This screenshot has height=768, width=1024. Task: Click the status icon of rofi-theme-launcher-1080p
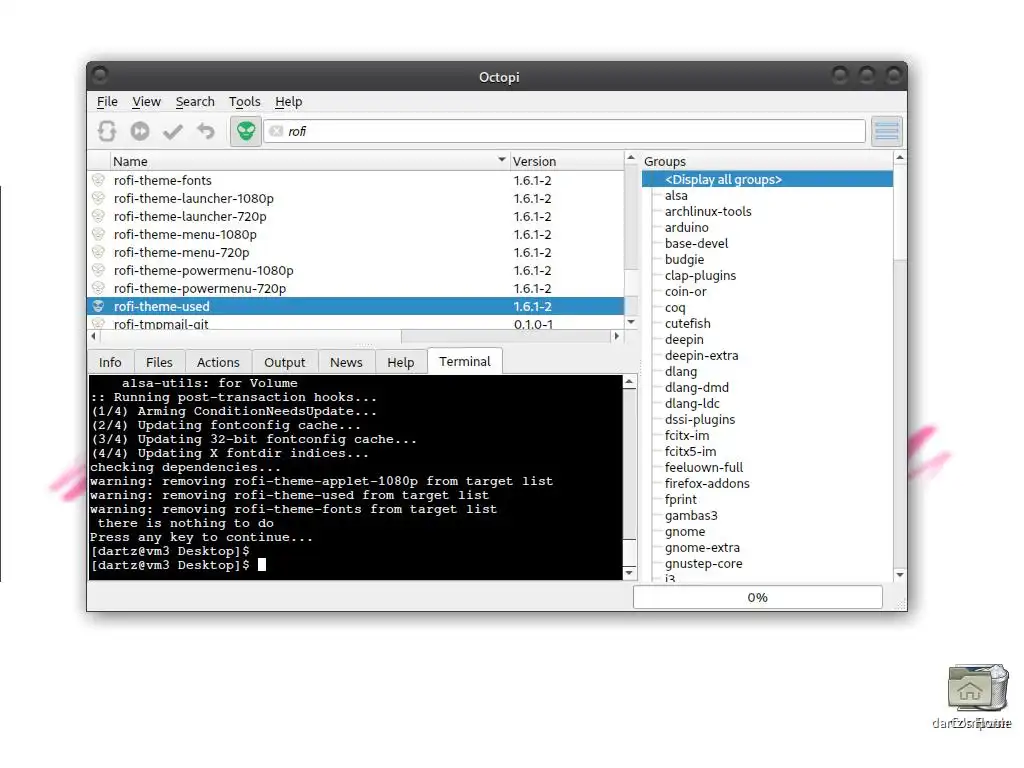tap(99, 198)
